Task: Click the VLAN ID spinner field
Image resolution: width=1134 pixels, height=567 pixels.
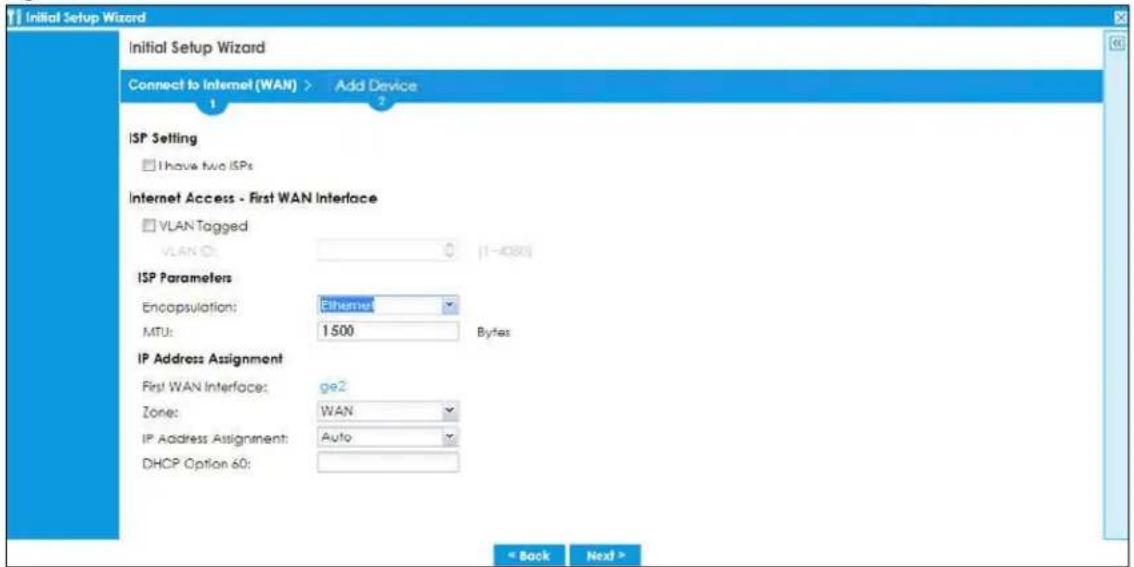Action: click(388, 252)
